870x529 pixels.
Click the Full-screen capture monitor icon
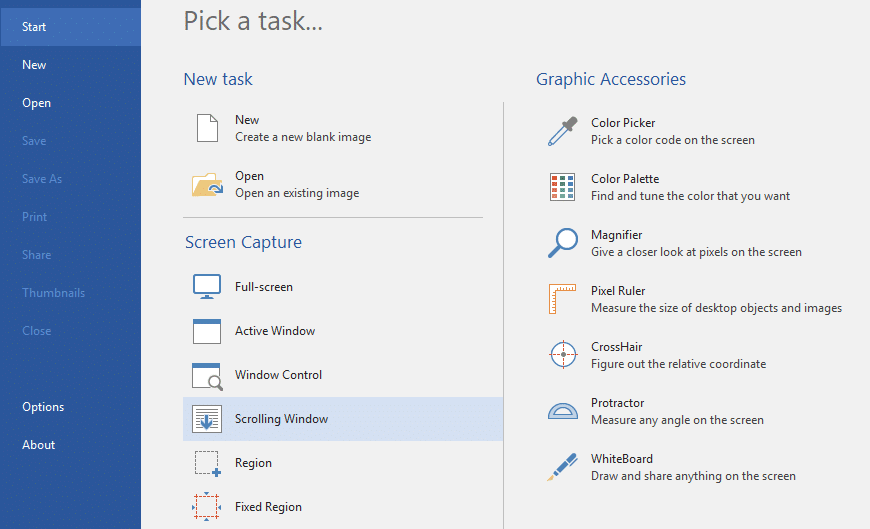[x=207, y=287]
